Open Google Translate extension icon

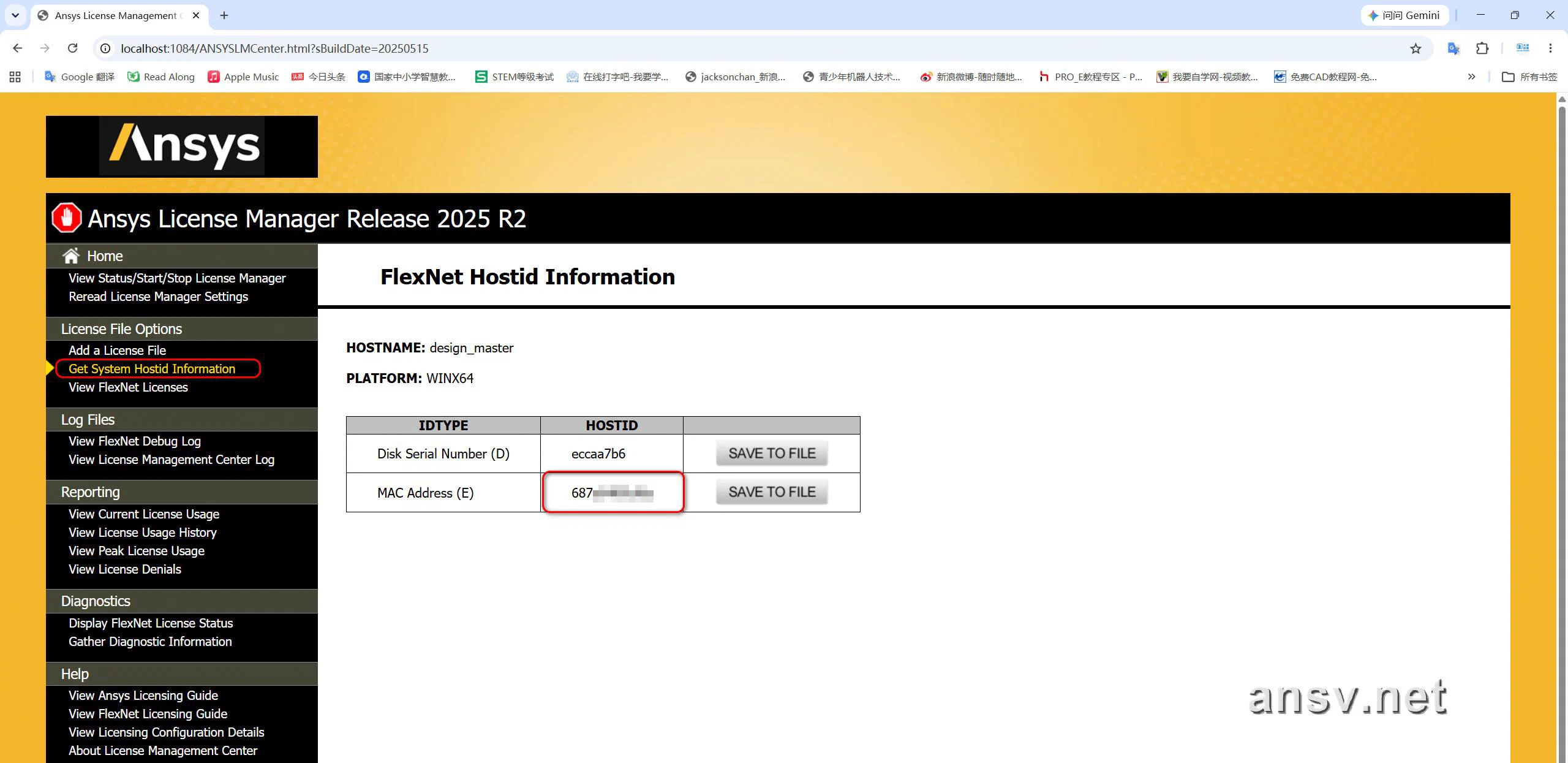tap(1453, 48)
